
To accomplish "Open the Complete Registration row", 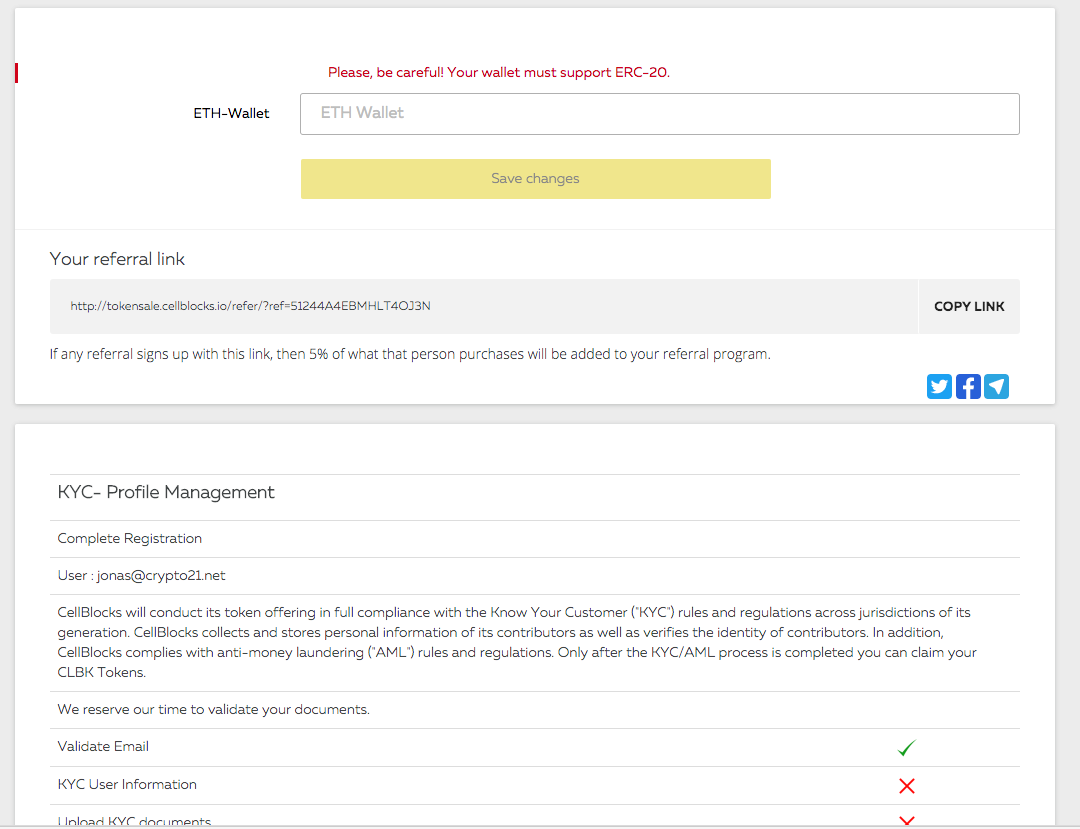I will 130,539.
